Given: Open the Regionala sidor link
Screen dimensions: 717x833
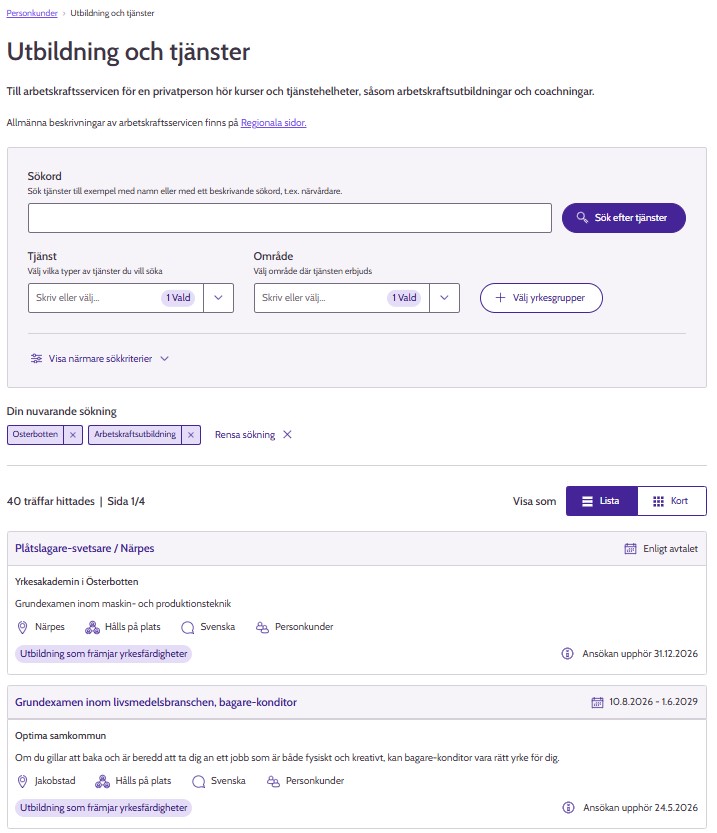Looking at the screenshot, I should point(273,123).
